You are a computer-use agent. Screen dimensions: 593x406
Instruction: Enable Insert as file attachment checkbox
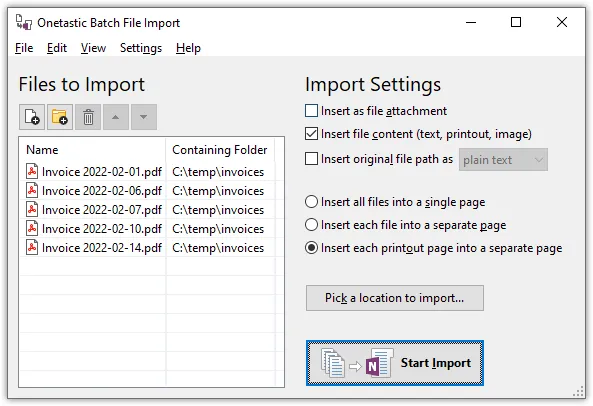click(x=311, y=111)
